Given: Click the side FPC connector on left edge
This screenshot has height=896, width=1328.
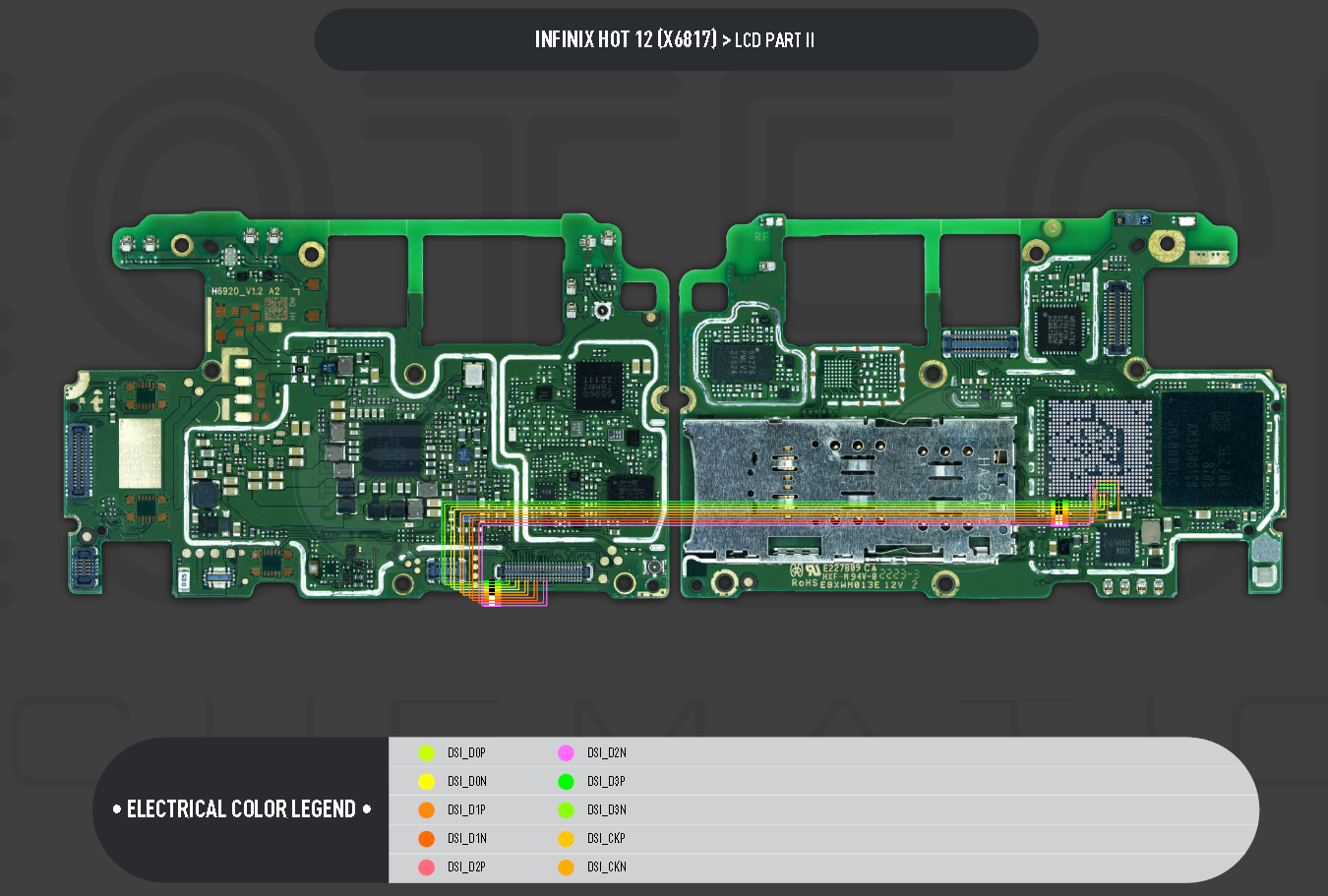Looking at the screenshot, I should coord(79,460).
